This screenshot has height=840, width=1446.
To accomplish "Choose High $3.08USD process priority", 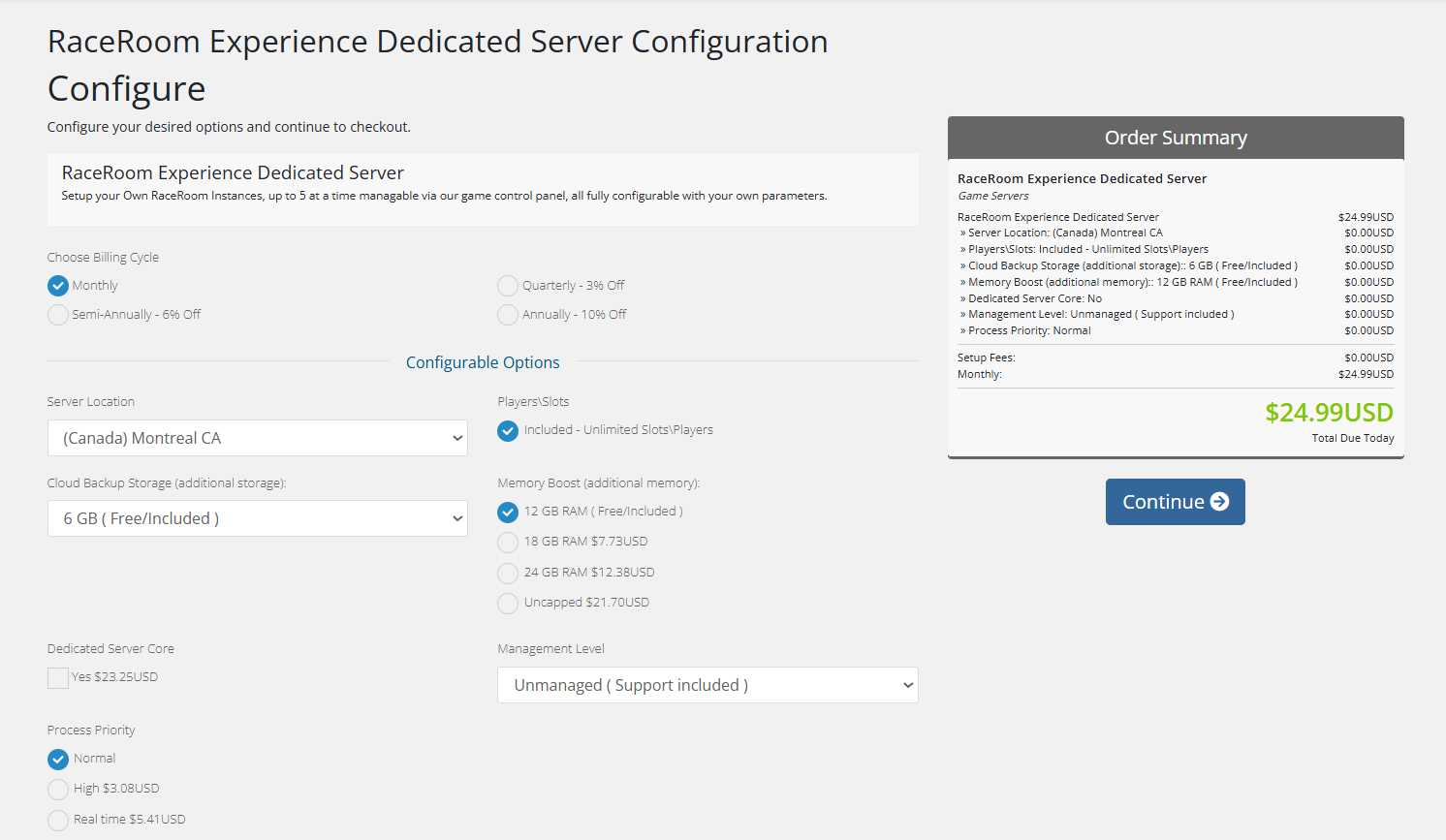I will tap(58, 789).
